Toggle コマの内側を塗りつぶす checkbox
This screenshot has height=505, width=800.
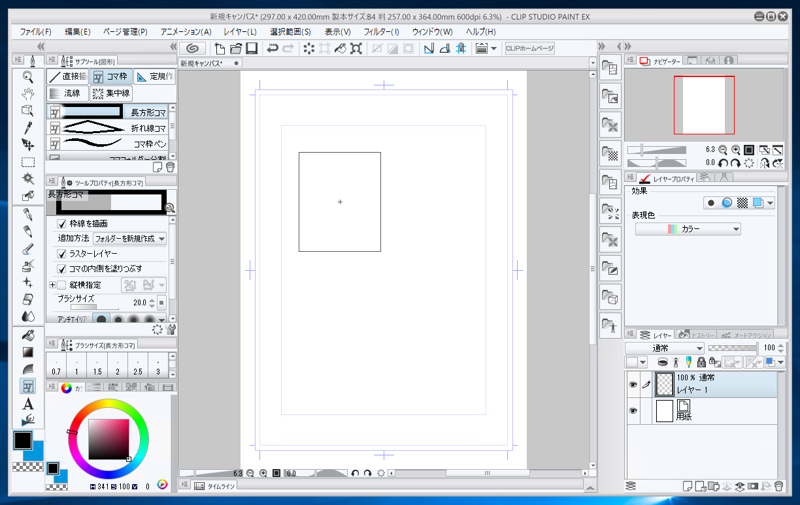tap(62, 268)
